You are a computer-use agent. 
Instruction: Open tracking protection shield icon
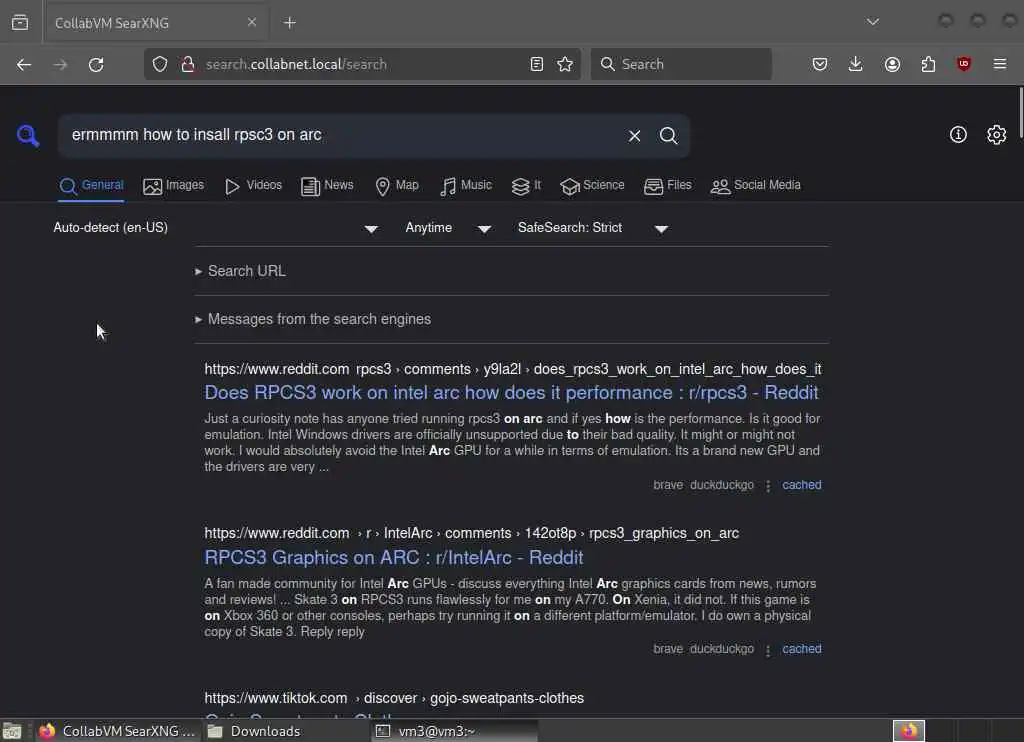(x=160, y=64)
